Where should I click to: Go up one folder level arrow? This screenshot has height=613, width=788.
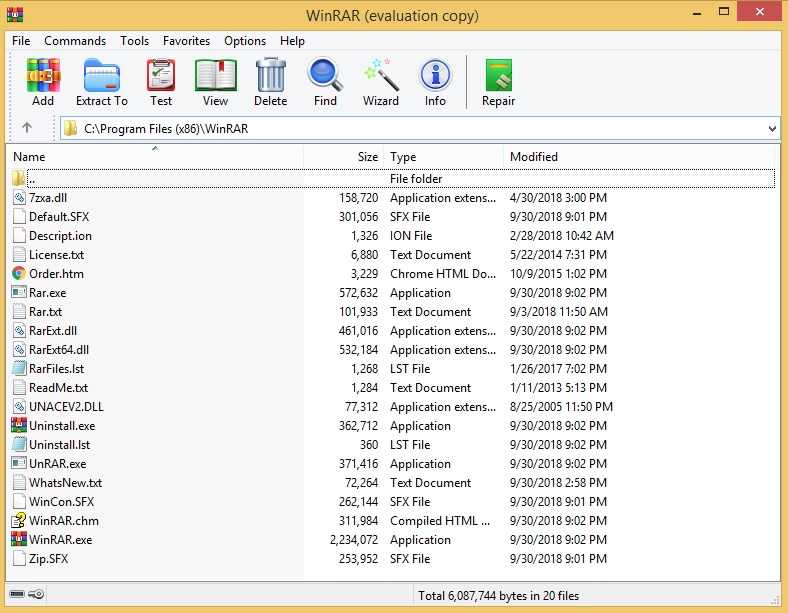click(27, 128)
